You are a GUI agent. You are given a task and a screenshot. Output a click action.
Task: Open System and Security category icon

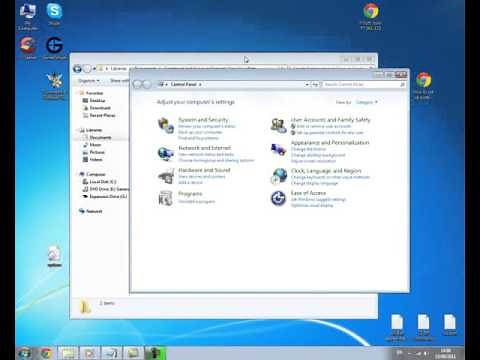(166, 126)
